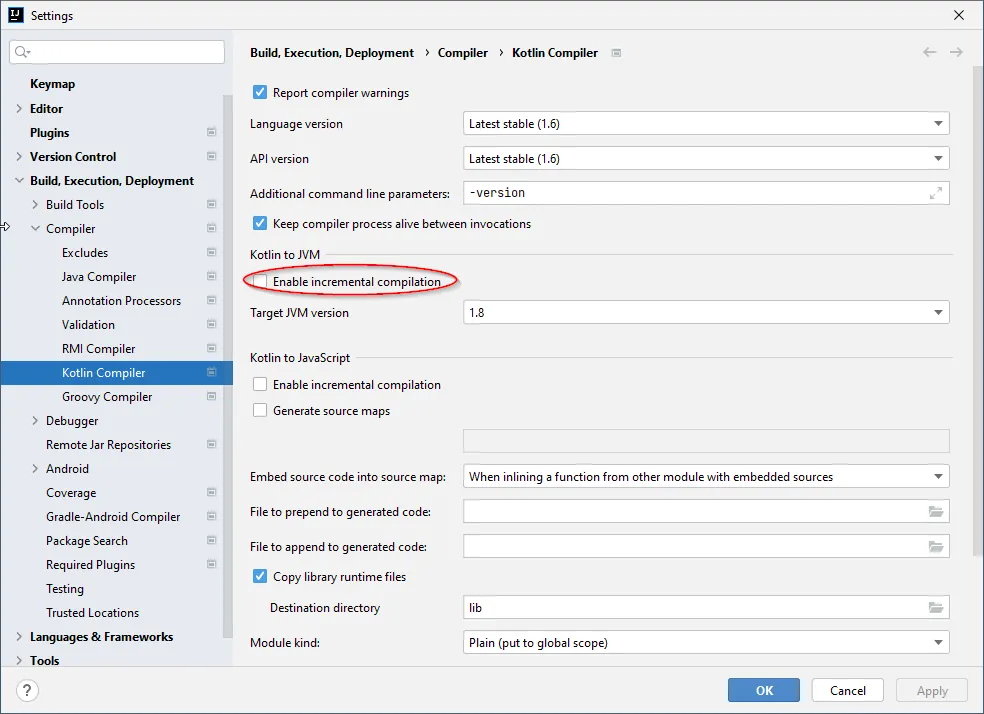The image size is (984, 714).
Task: Expand Languages & Frameworks node
Action: [19, 636]
